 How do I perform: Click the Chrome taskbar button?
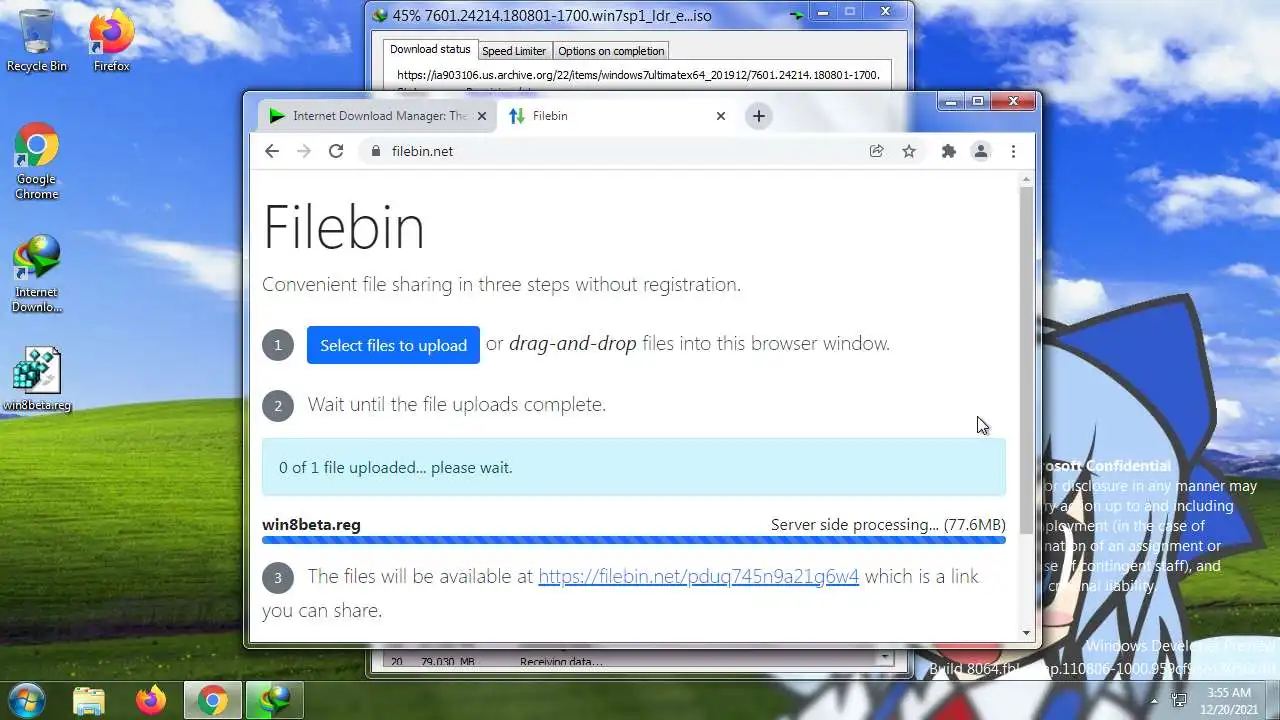pos(212,700)
